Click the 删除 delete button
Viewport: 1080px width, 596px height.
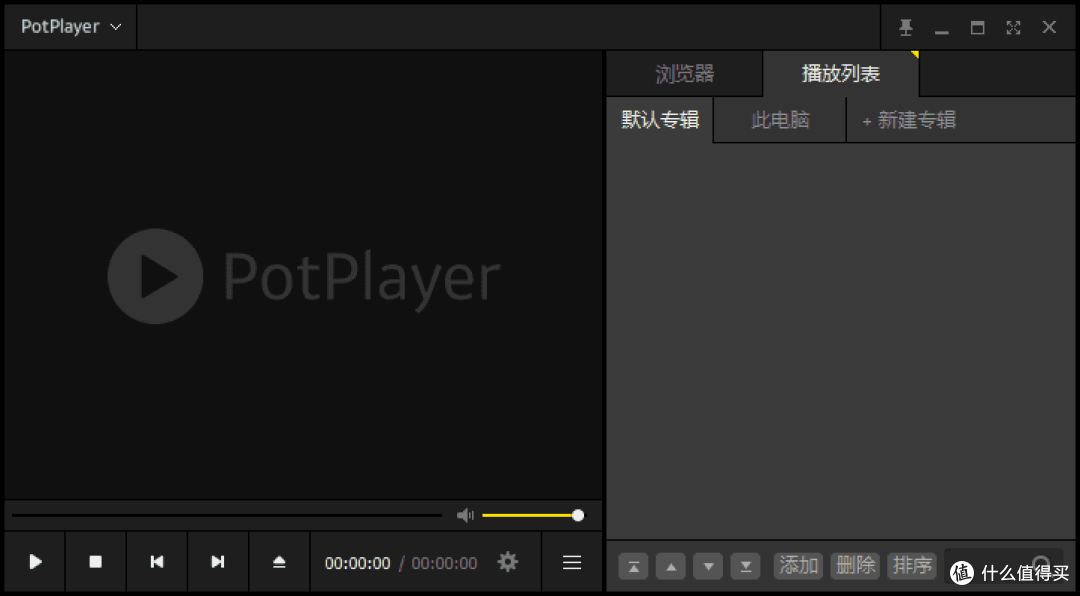point(855,566)
